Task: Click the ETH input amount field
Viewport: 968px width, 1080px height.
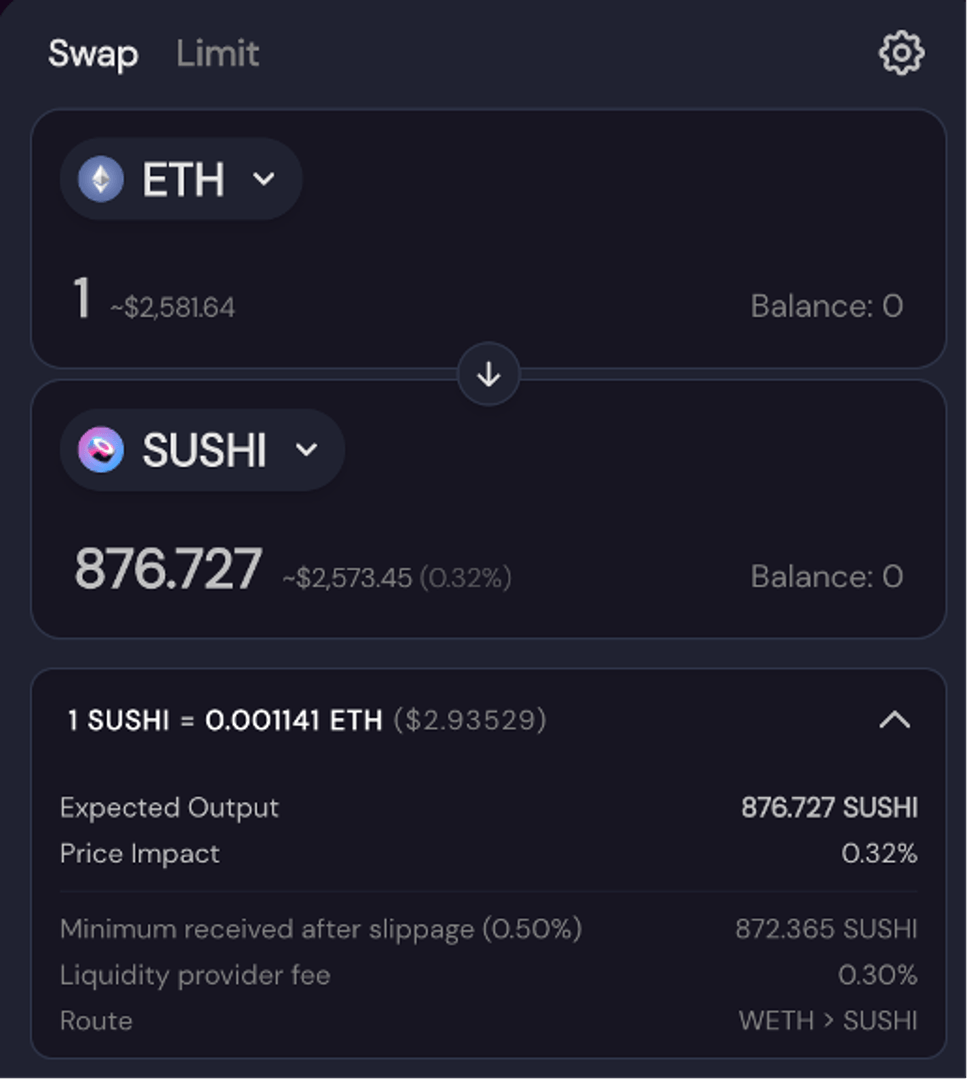Action: (x=82, y=299)
